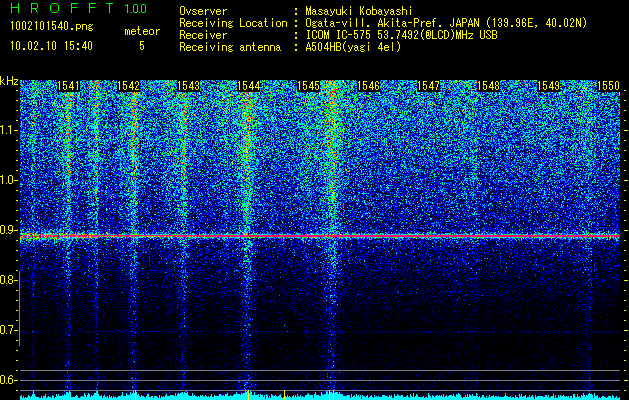This screenshot has width=629, height=400.
Task: Click the Receiving antenna field label
Action: coord(230,47)
